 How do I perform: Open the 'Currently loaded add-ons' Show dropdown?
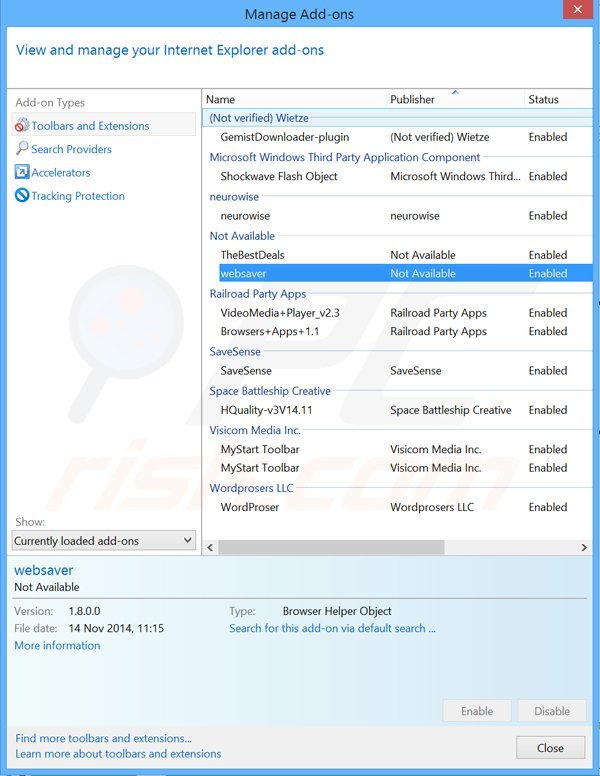pos(103,540)
